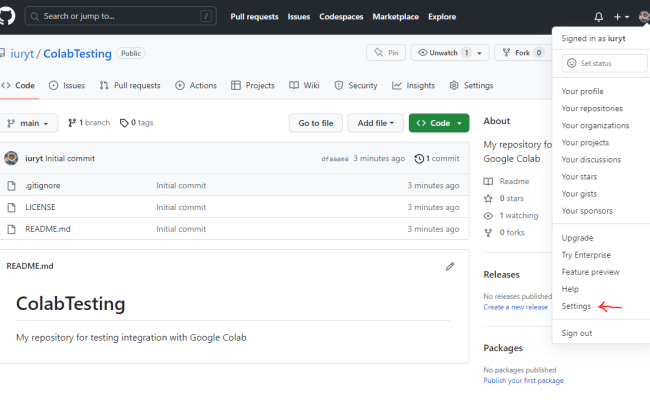Click Publish your first package link
This screenshot has width=650, height=400.
523,381
